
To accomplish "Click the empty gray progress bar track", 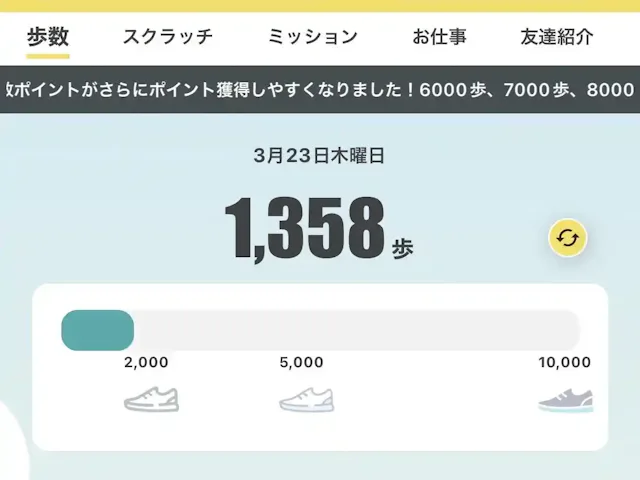I will coord(356,330).
